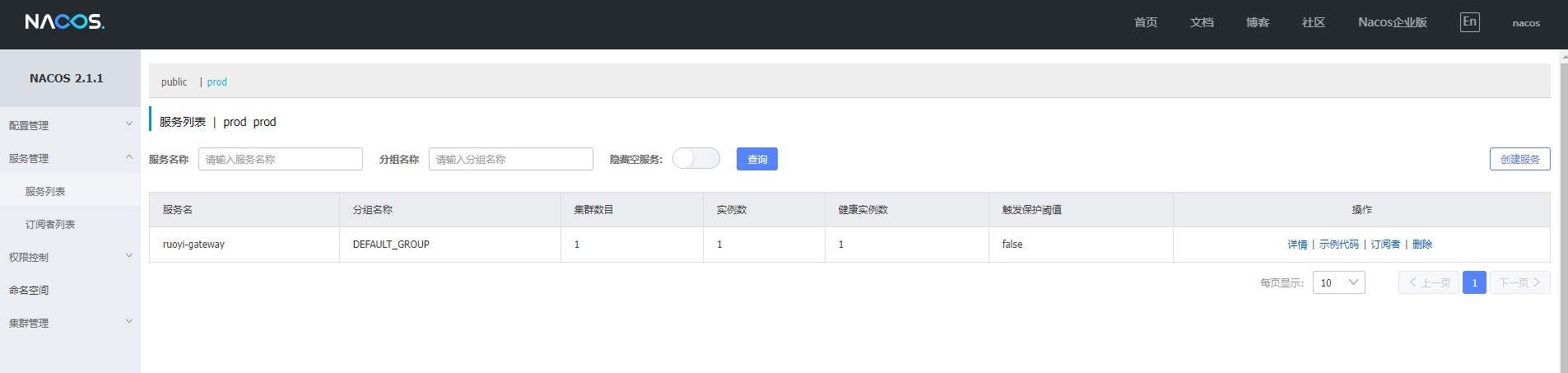The image size is (1568, 373).
Task: Click the 服务名 column header
Action: point(244,210)
